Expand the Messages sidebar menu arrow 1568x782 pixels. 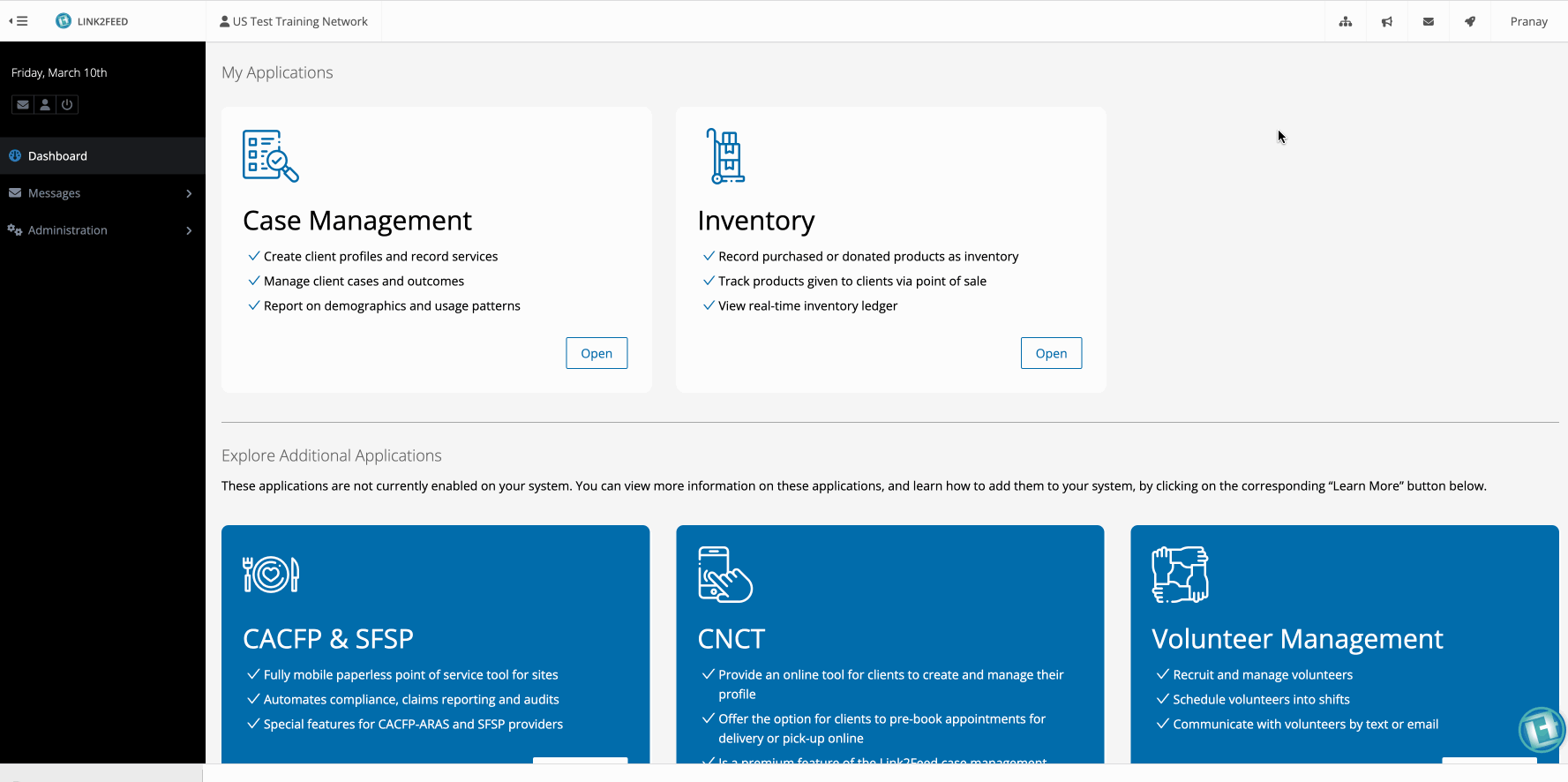click(189, 193)
